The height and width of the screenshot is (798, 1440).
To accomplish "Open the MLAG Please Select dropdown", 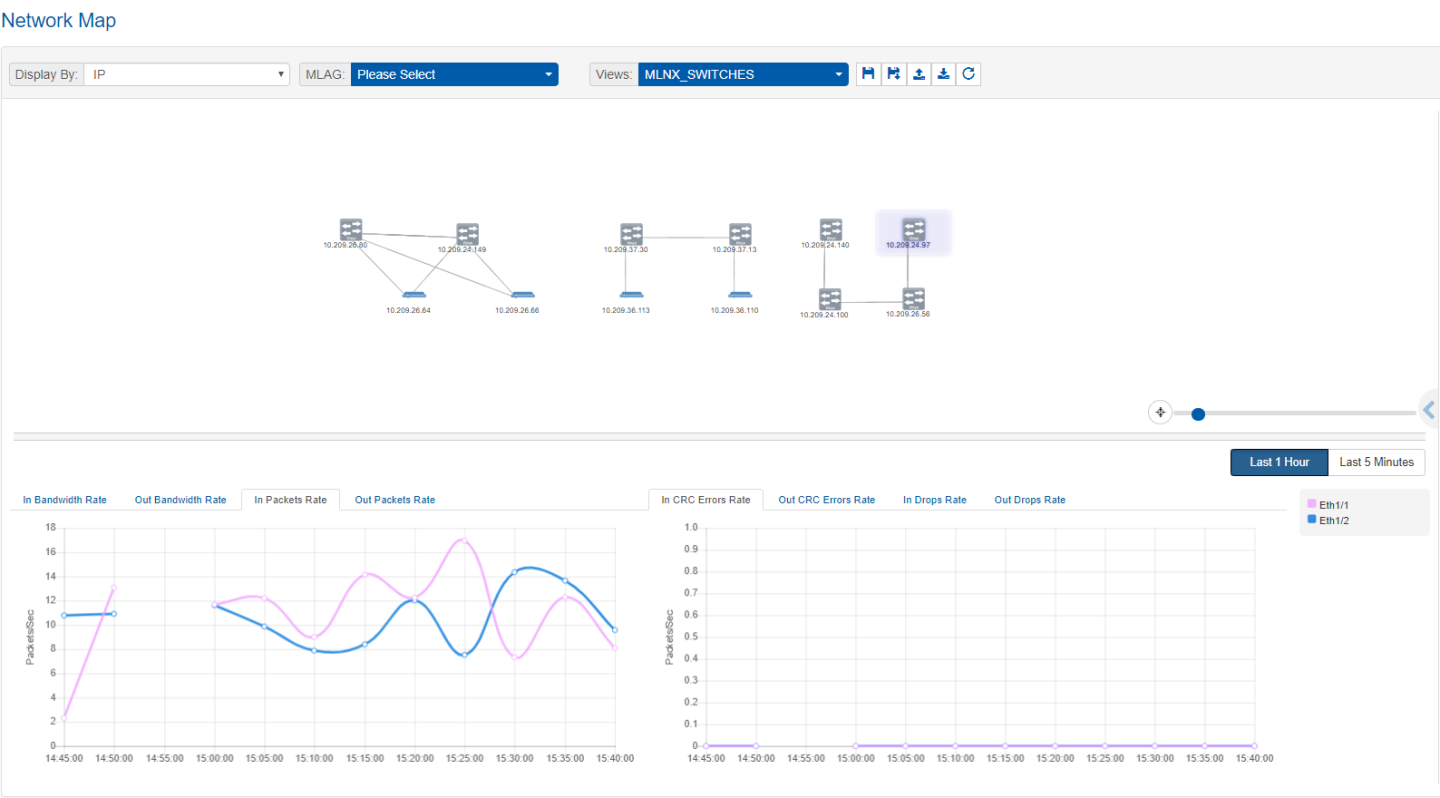I will [x=454, y=74].
